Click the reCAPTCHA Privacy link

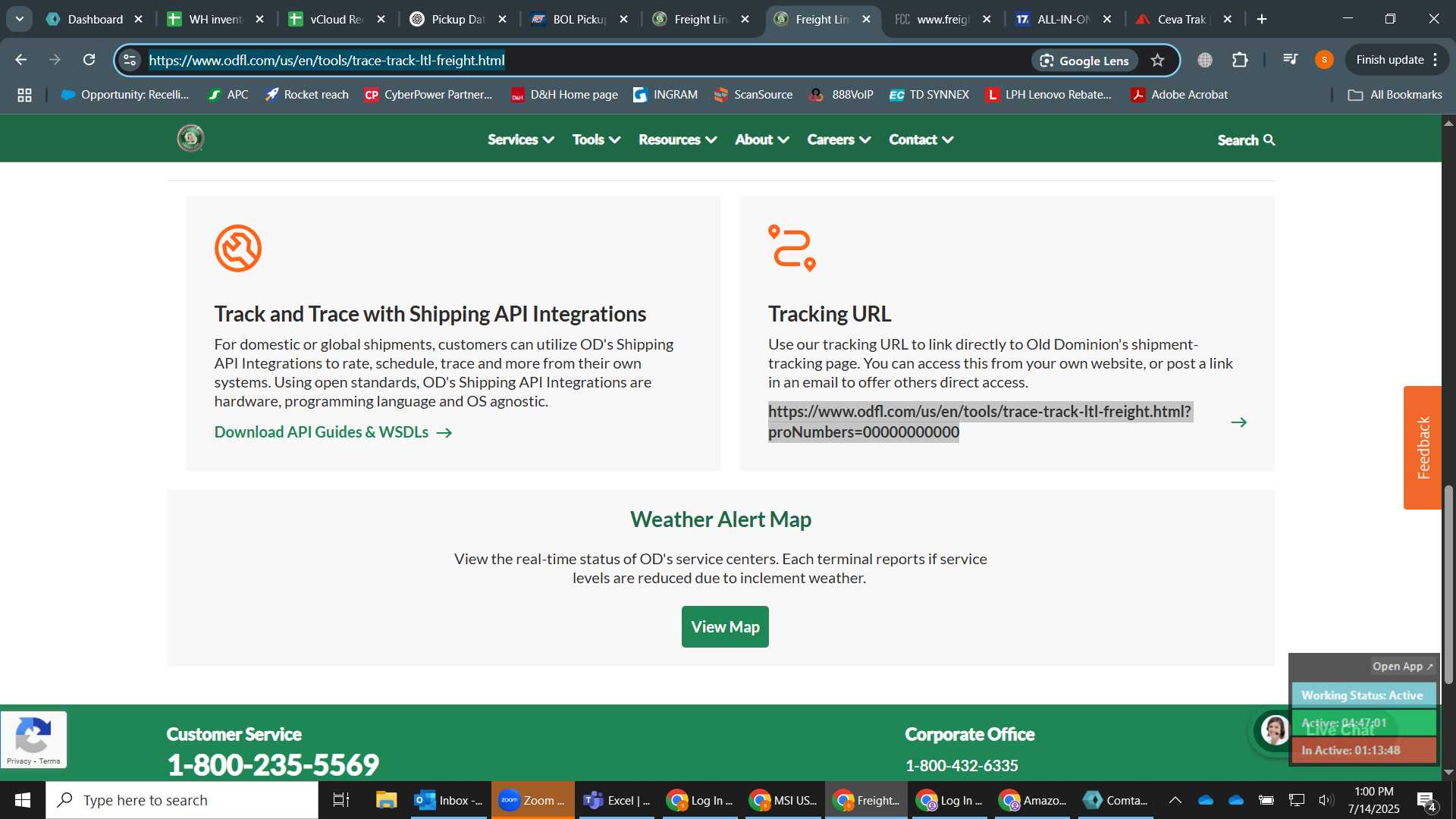[19, 761]
